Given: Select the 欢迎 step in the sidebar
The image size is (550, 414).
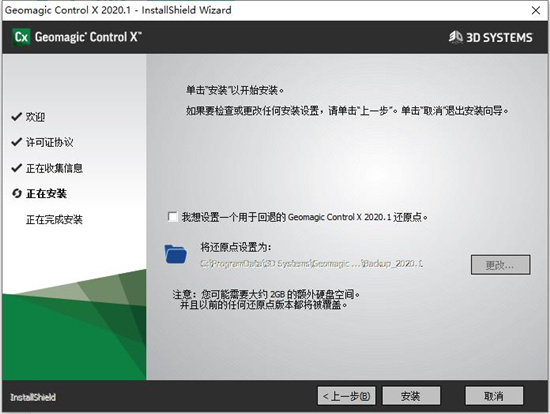Looking at the screenshot, I should coord(35,117).
